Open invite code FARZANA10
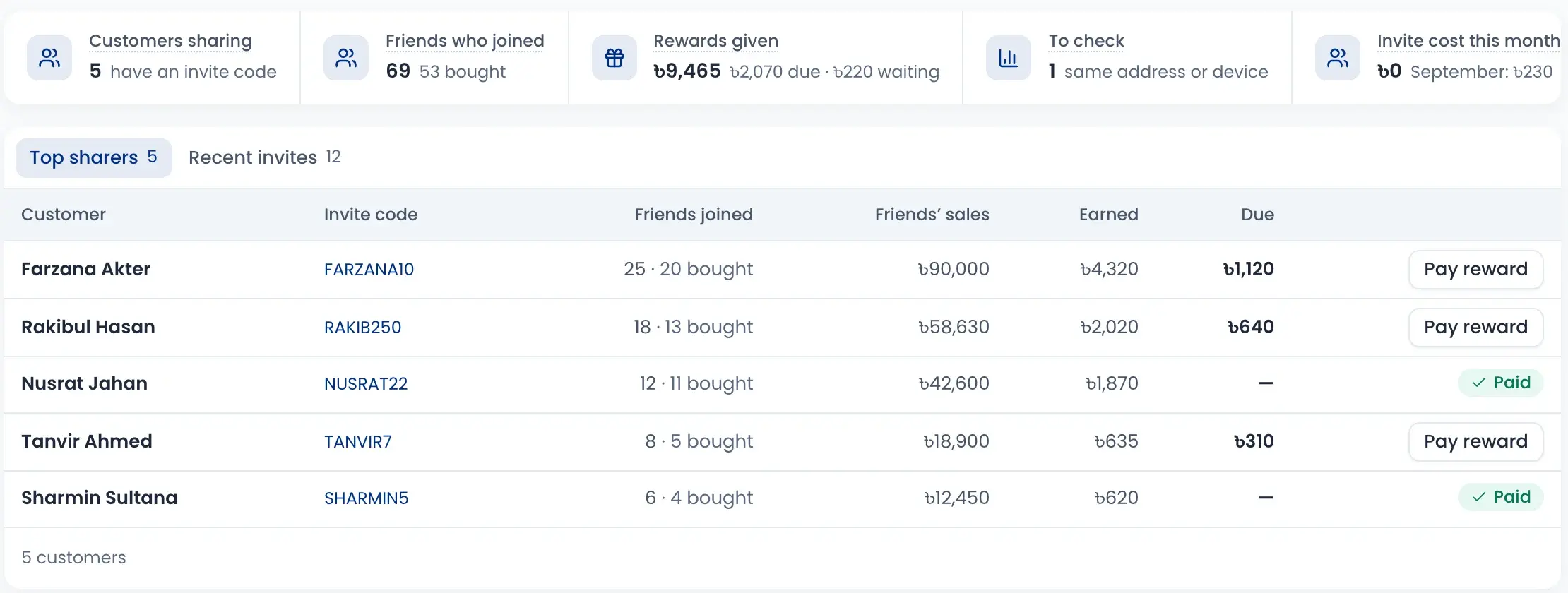 369,270
